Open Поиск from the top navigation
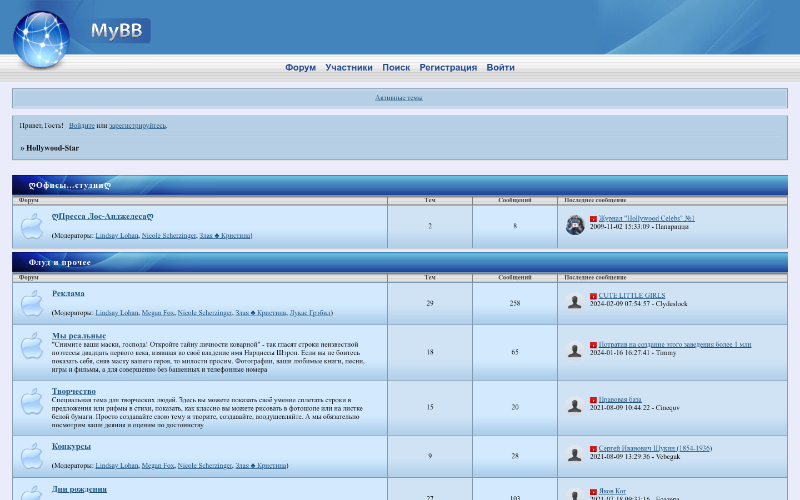The image size is (800, 500). (x=396, y=68)
